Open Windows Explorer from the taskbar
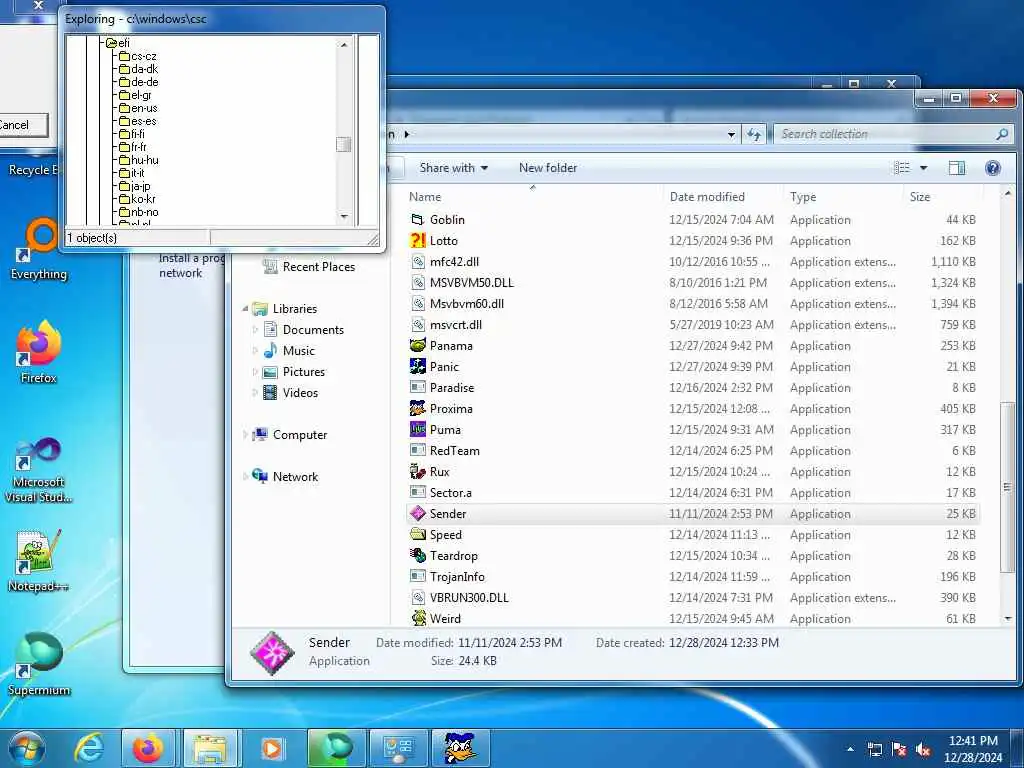The height and width of the screenshot is (768, 1024). pyautogui.click(x=209, y=748)
